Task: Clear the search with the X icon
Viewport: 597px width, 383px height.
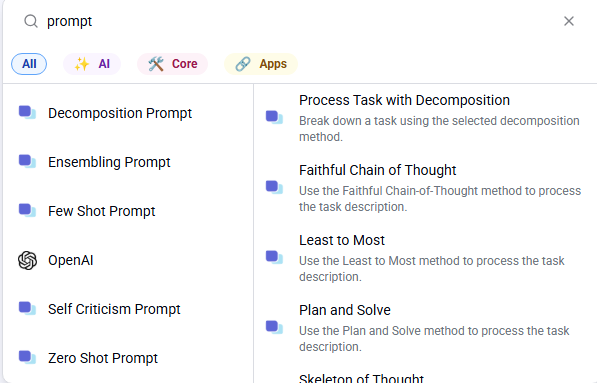Action: 568,21
